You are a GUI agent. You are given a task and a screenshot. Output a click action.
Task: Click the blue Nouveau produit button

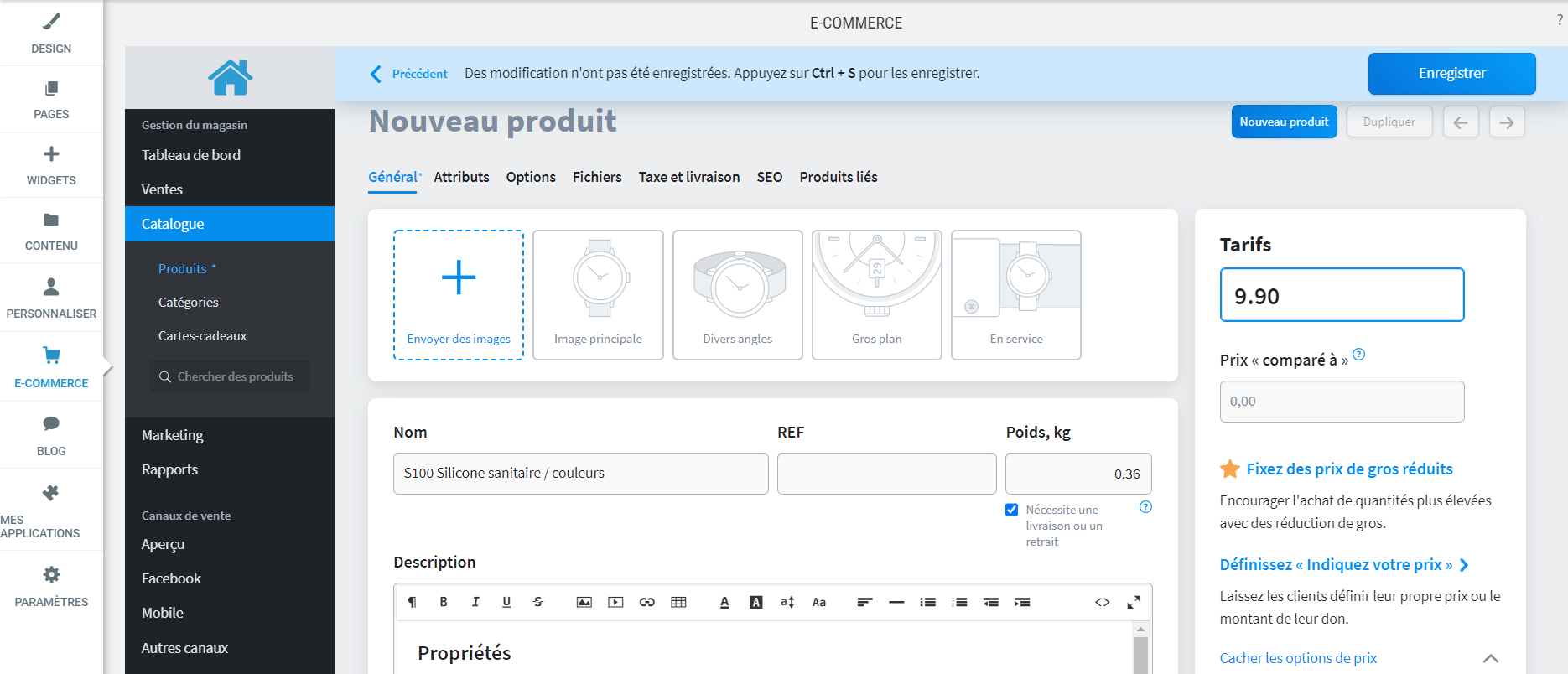(x=1284, y=122)
